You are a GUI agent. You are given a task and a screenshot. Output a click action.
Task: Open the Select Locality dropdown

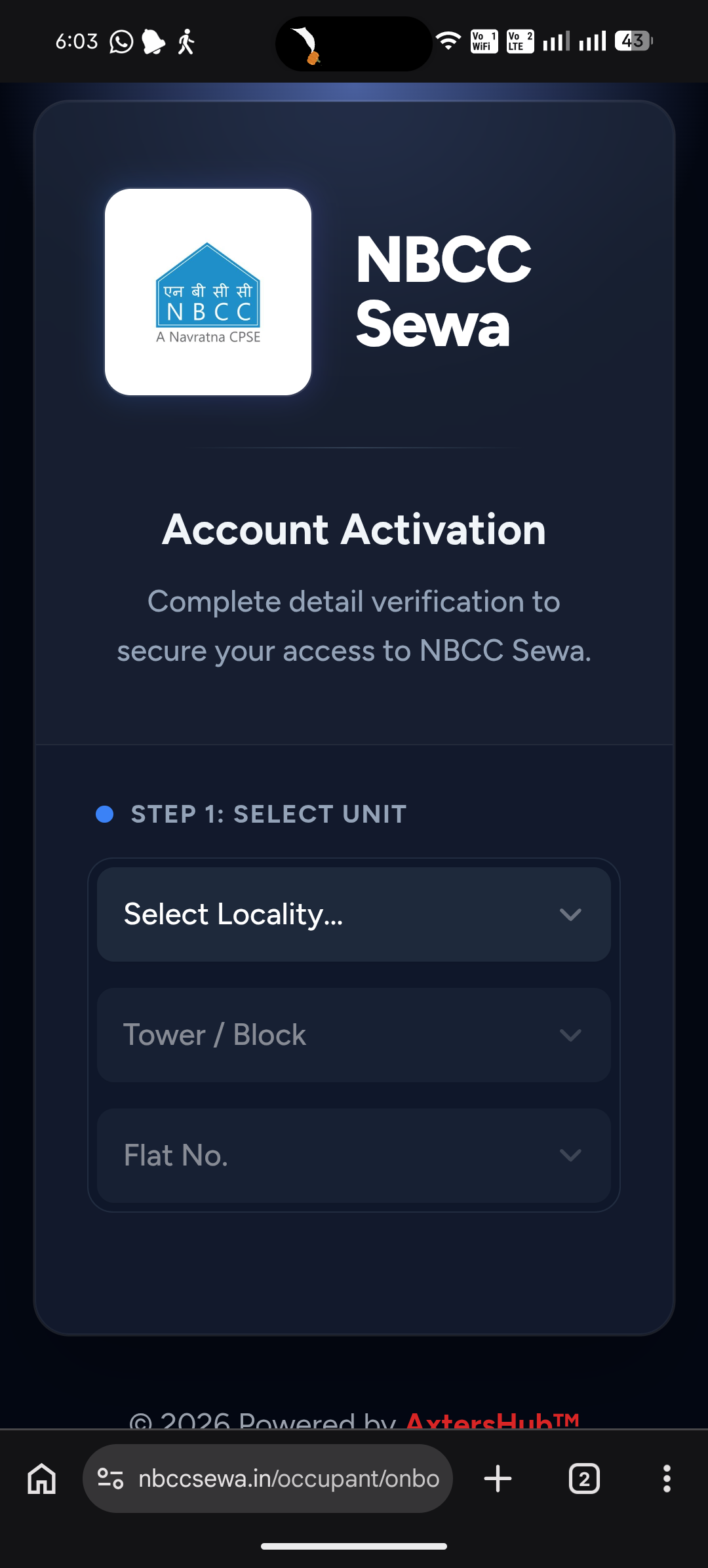click(353, 914)
